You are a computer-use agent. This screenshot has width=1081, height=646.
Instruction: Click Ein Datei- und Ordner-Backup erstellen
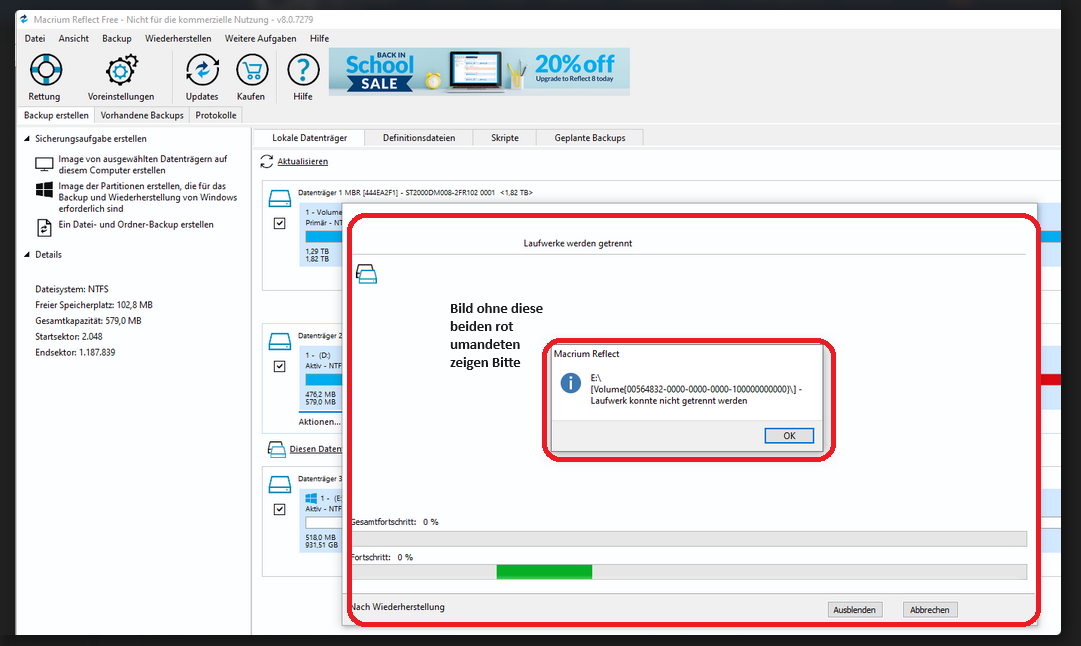click(136, 225)
